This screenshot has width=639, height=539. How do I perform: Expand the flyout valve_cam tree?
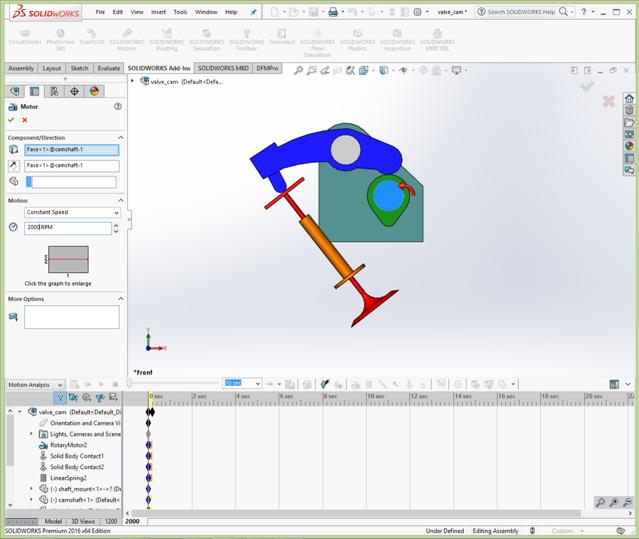132,81
